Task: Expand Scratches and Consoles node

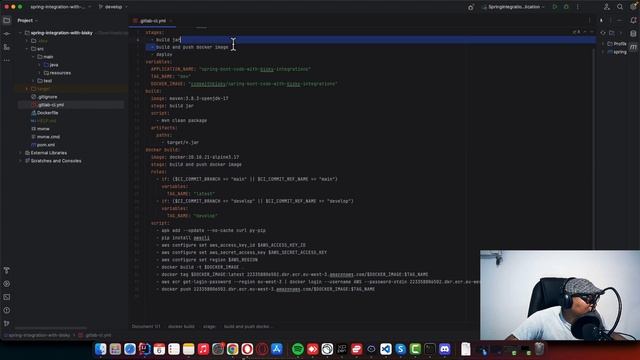Action: [20, 161]
